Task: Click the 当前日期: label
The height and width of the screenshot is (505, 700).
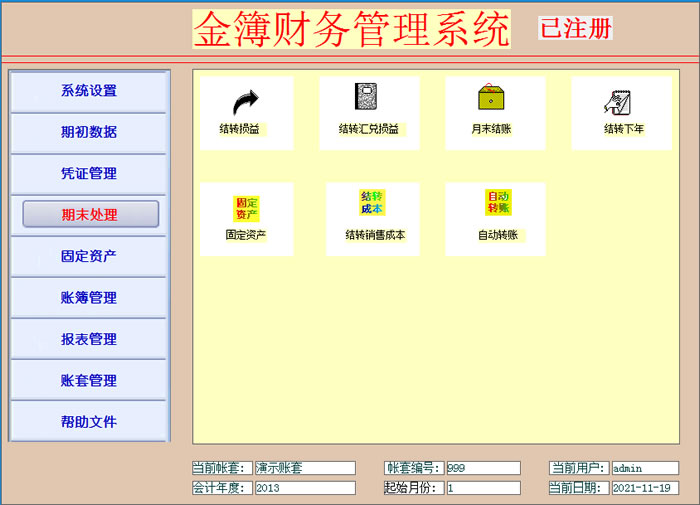Action: click(x=579, y=488)
